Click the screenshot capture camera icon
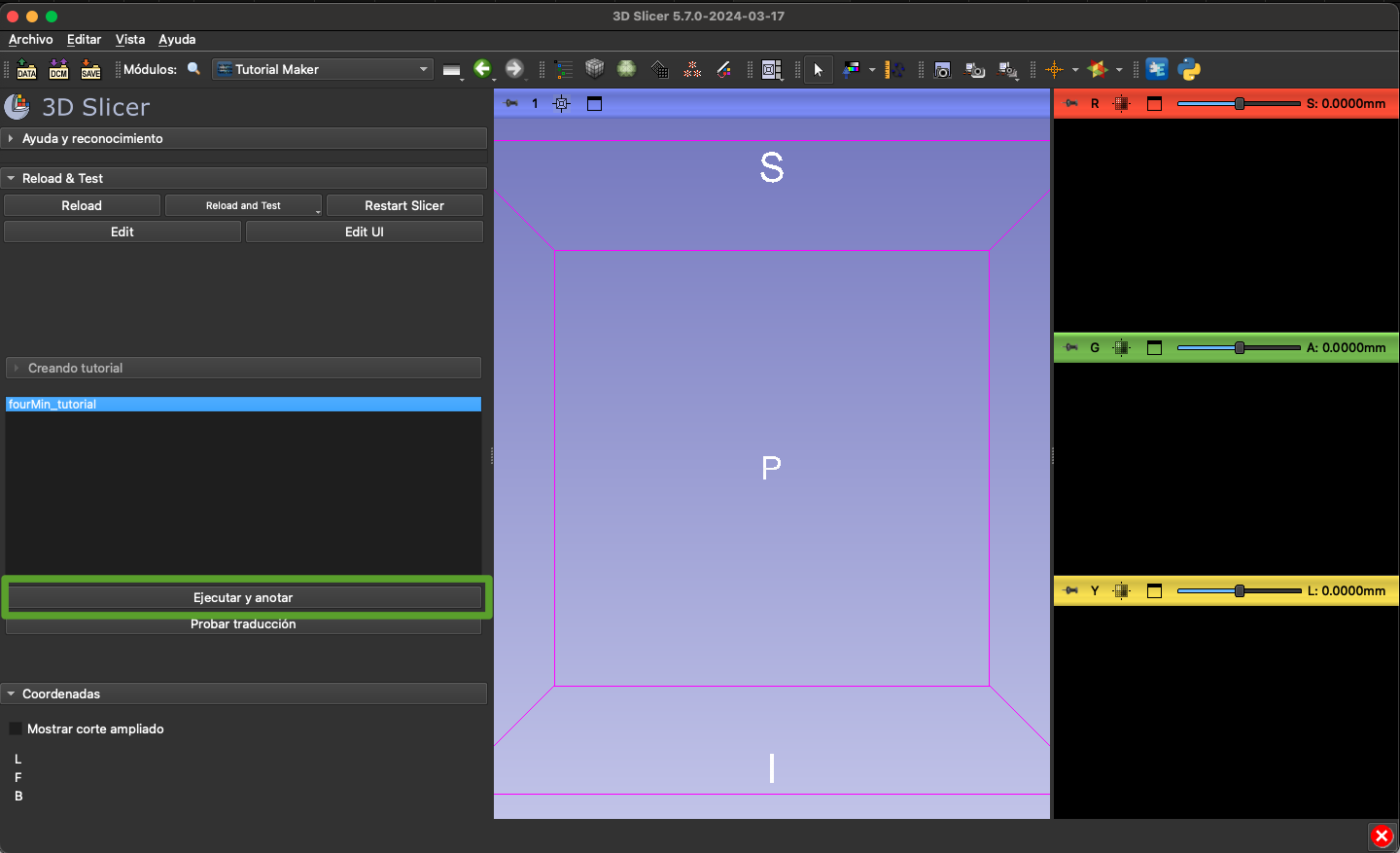This screenshot has width=1400, height=853. 942,69
